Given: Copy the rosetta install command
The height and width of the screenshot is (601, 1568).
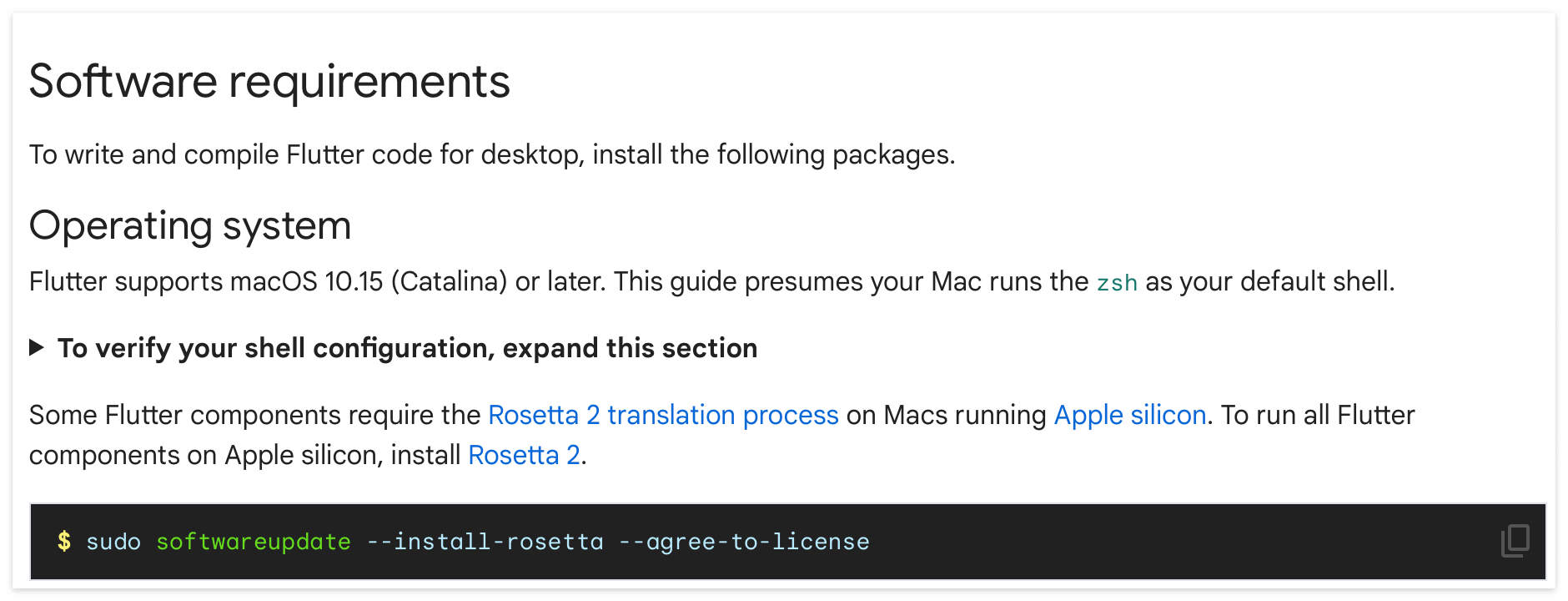Looking at the screenshot, I should [1515, 541].
